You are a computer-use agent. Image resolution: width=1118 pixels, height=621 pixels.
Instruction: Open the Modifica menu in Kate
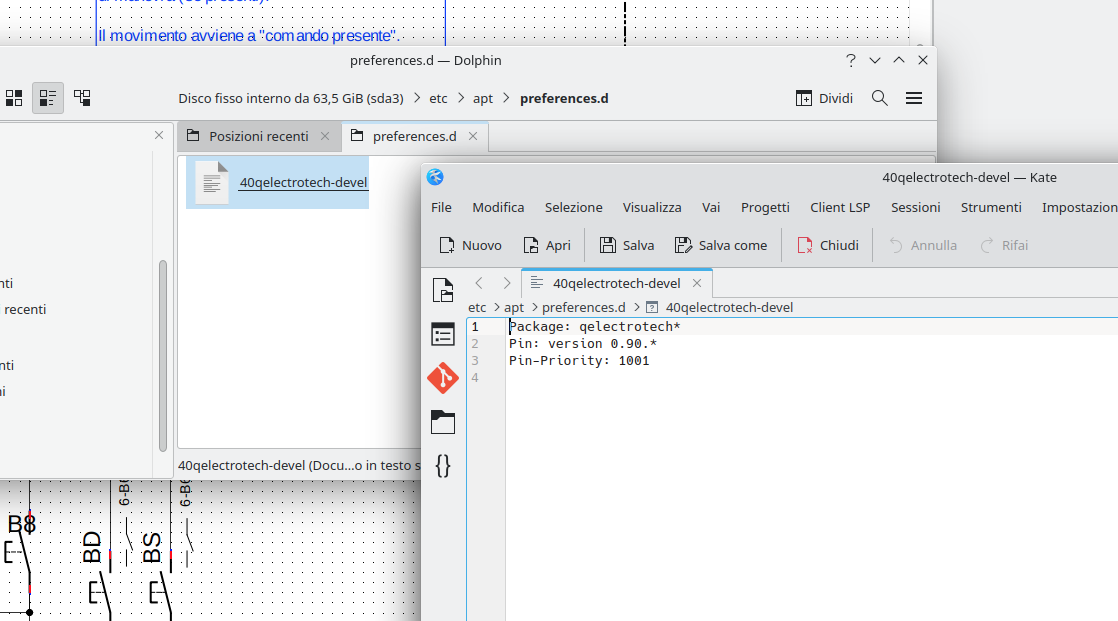498,207
